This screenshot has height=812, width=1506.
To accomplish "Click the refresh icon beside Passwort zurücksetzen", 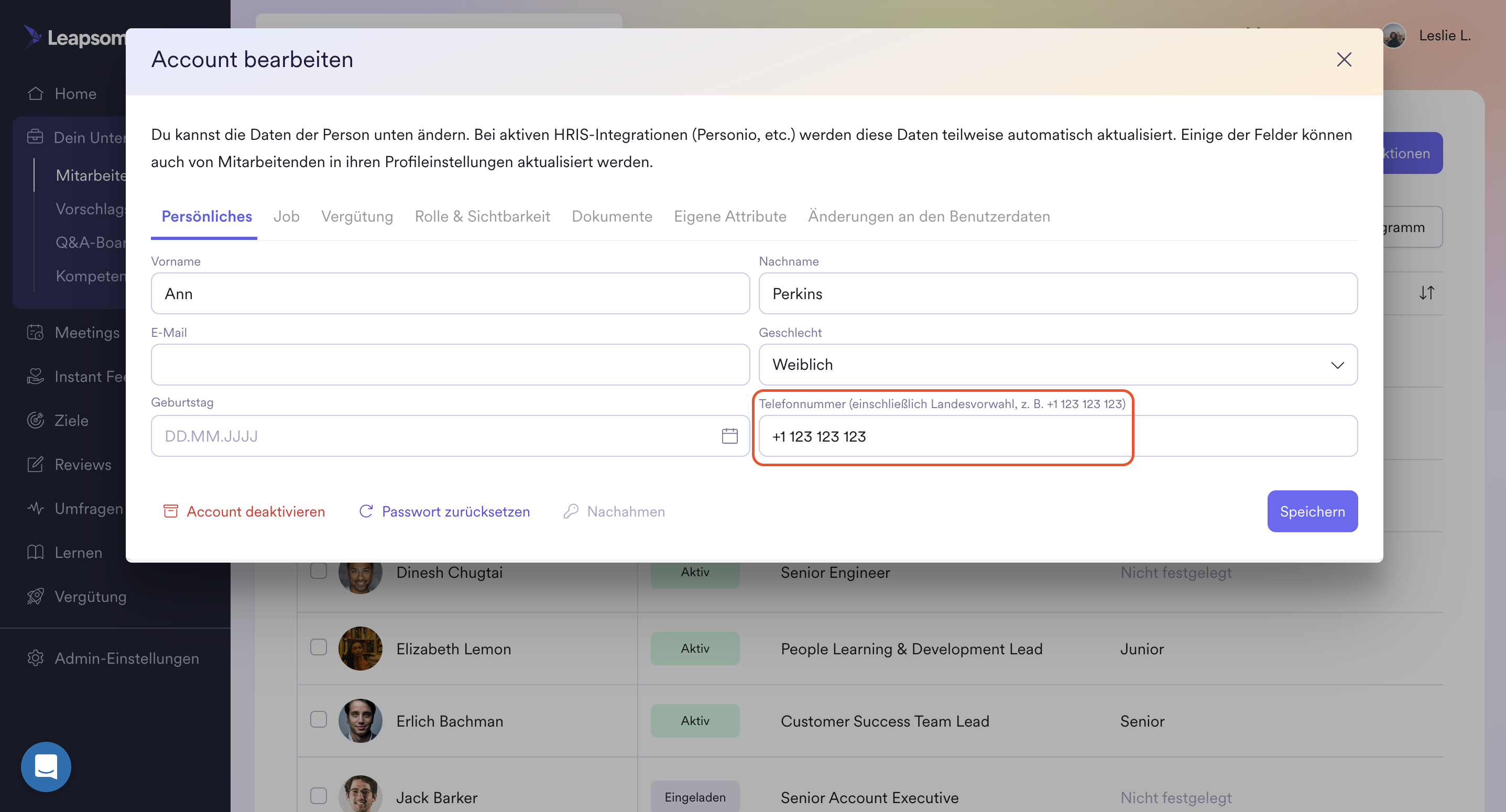I will tap(366, 511).
